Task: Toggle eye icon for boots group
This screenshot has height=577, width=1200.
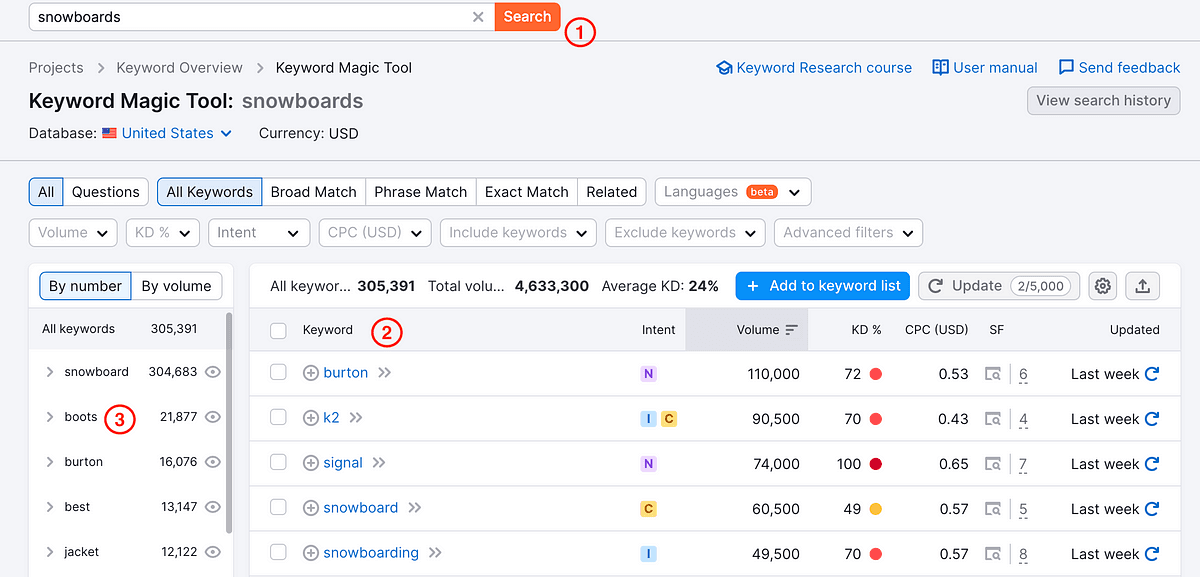Action: (x=212, y=417)
